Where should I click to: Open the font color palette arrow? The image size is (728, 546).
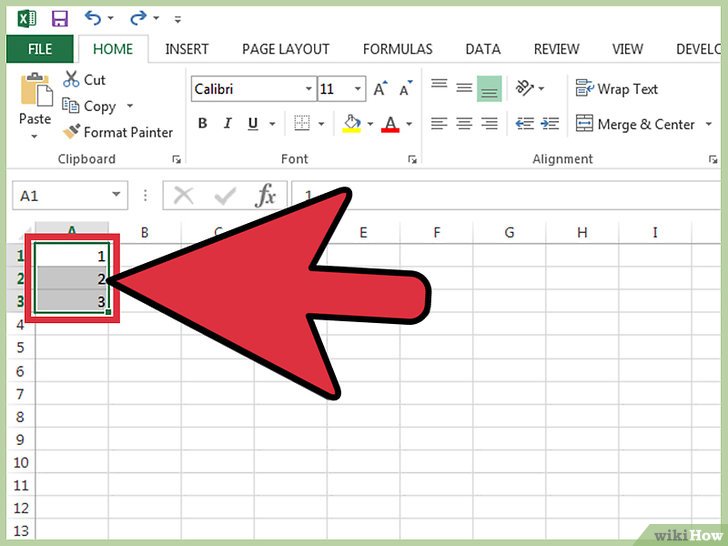409,124
